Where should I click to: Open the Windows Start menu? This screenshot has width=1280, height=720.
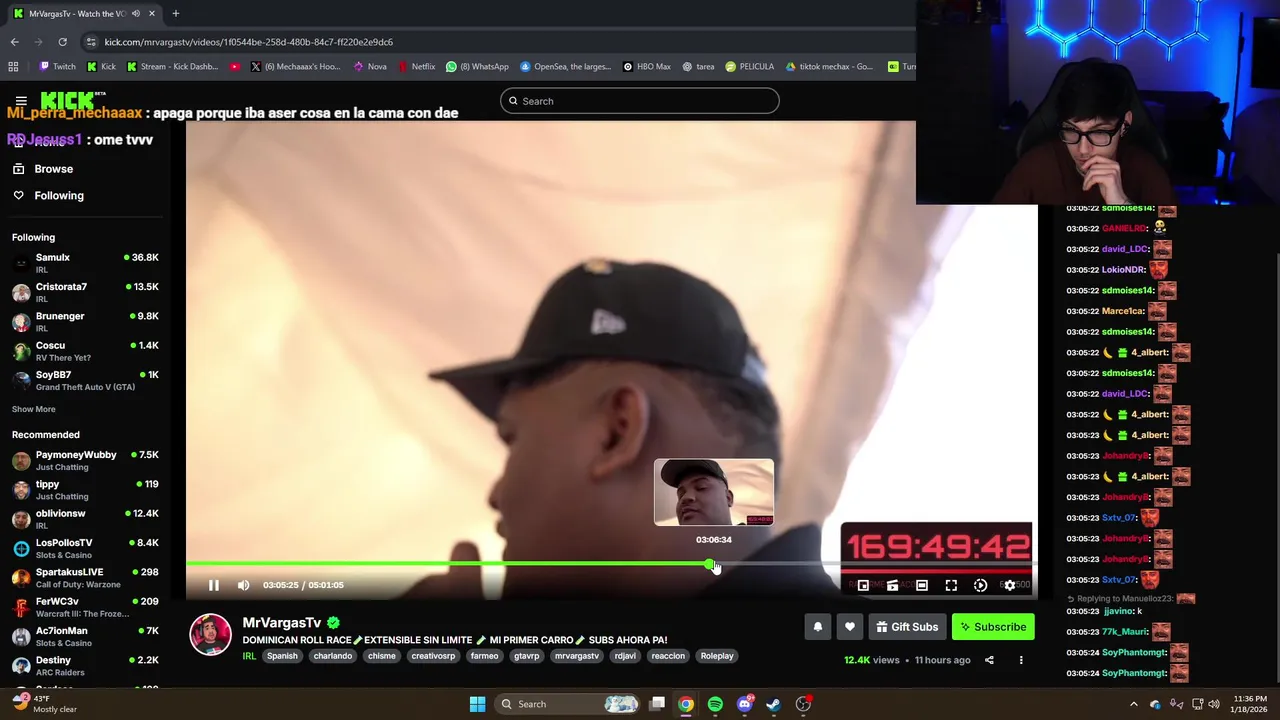(x=477, y=704)
